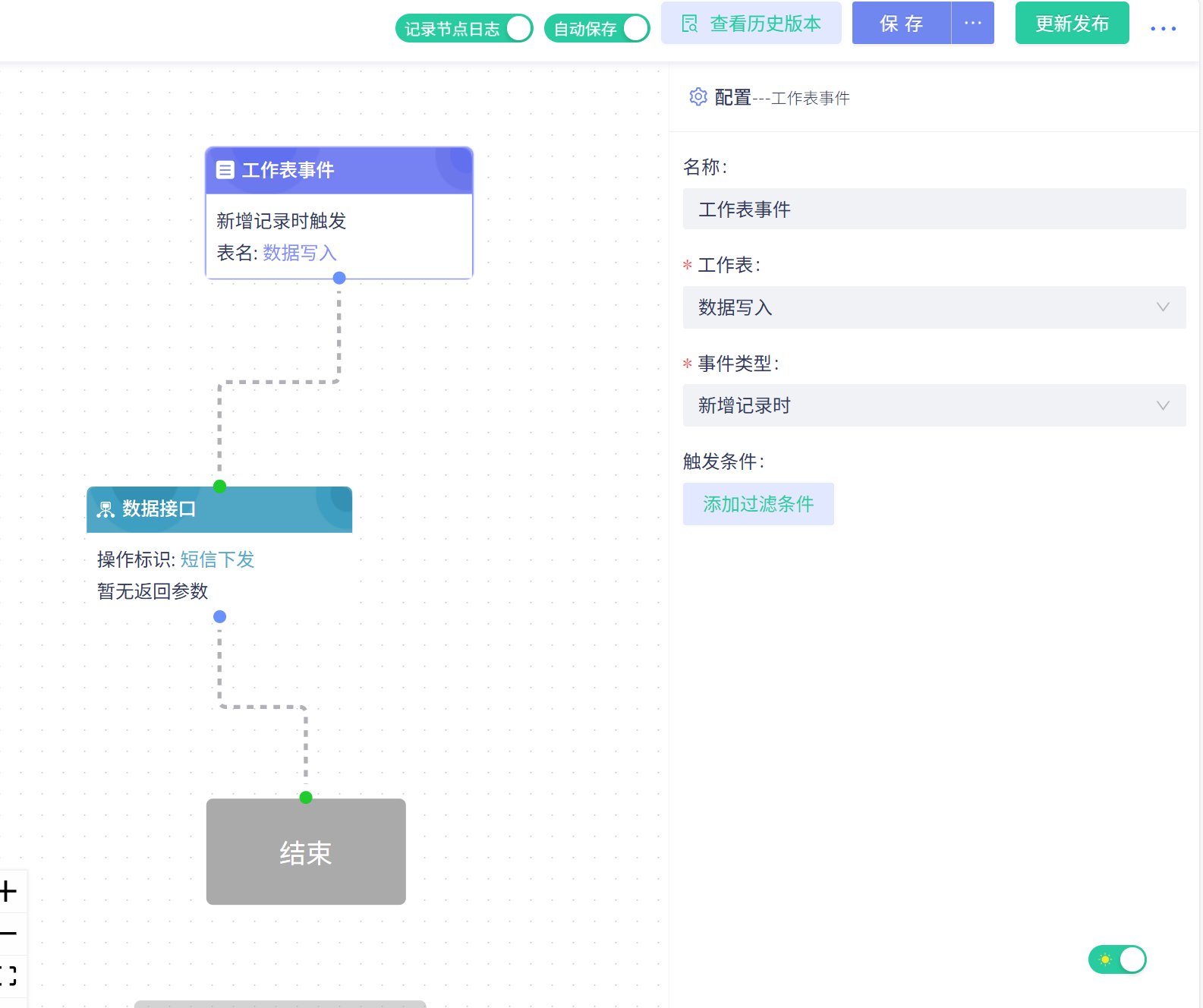Click the 数据写入 table name link

pos(300,253)
